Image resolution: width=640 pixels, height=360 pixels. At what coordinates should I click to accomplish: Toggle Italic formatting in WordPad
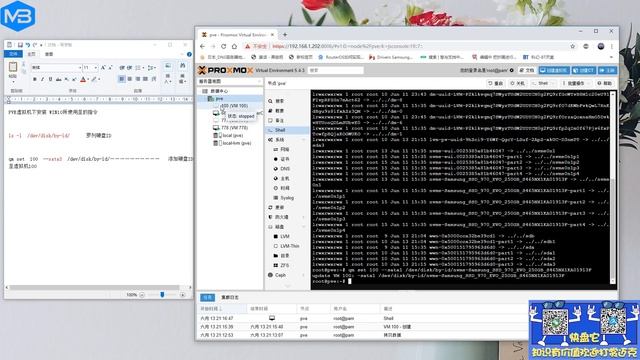[42, 79]
